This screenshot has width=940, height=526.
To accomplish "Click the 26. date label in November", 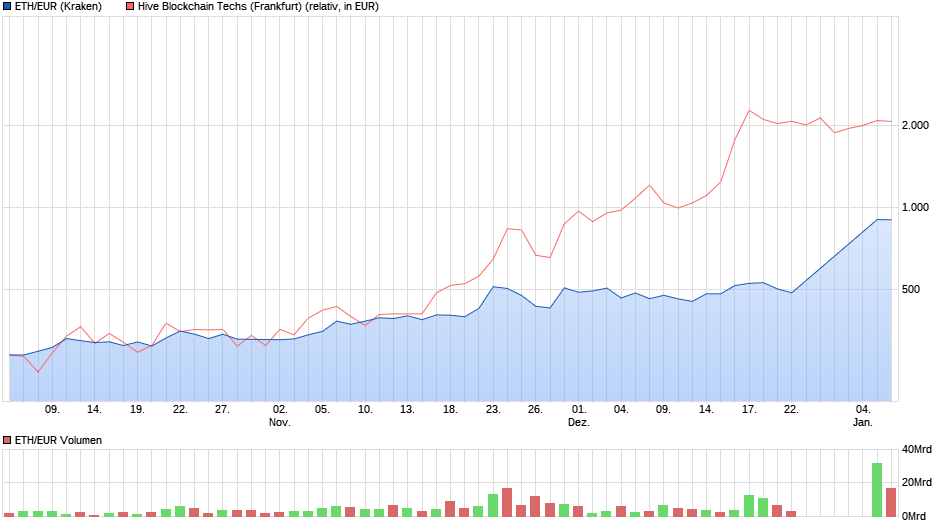I will 535,409.
